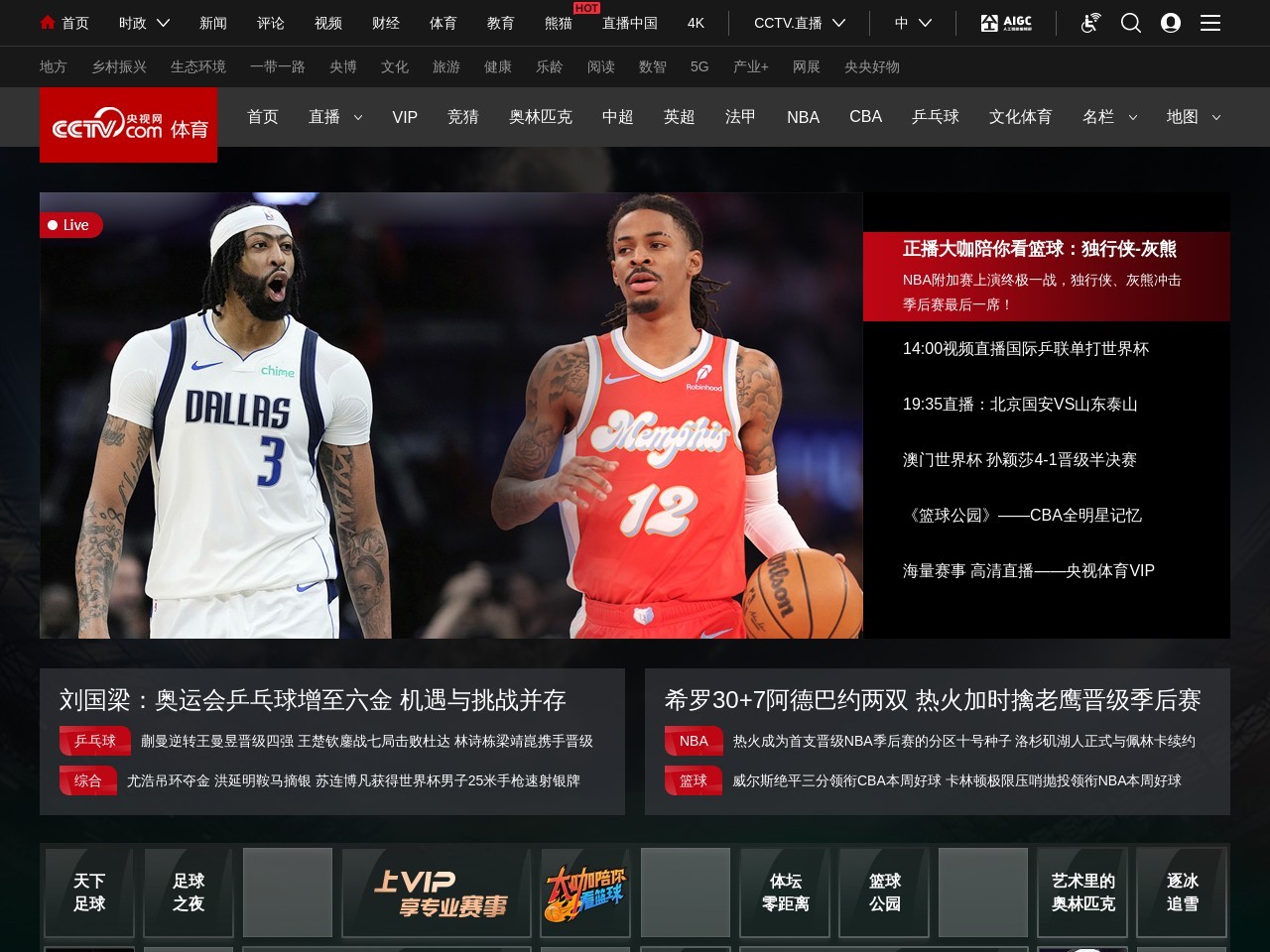Open the 体坛零距离 program tile

click(785, 892)
